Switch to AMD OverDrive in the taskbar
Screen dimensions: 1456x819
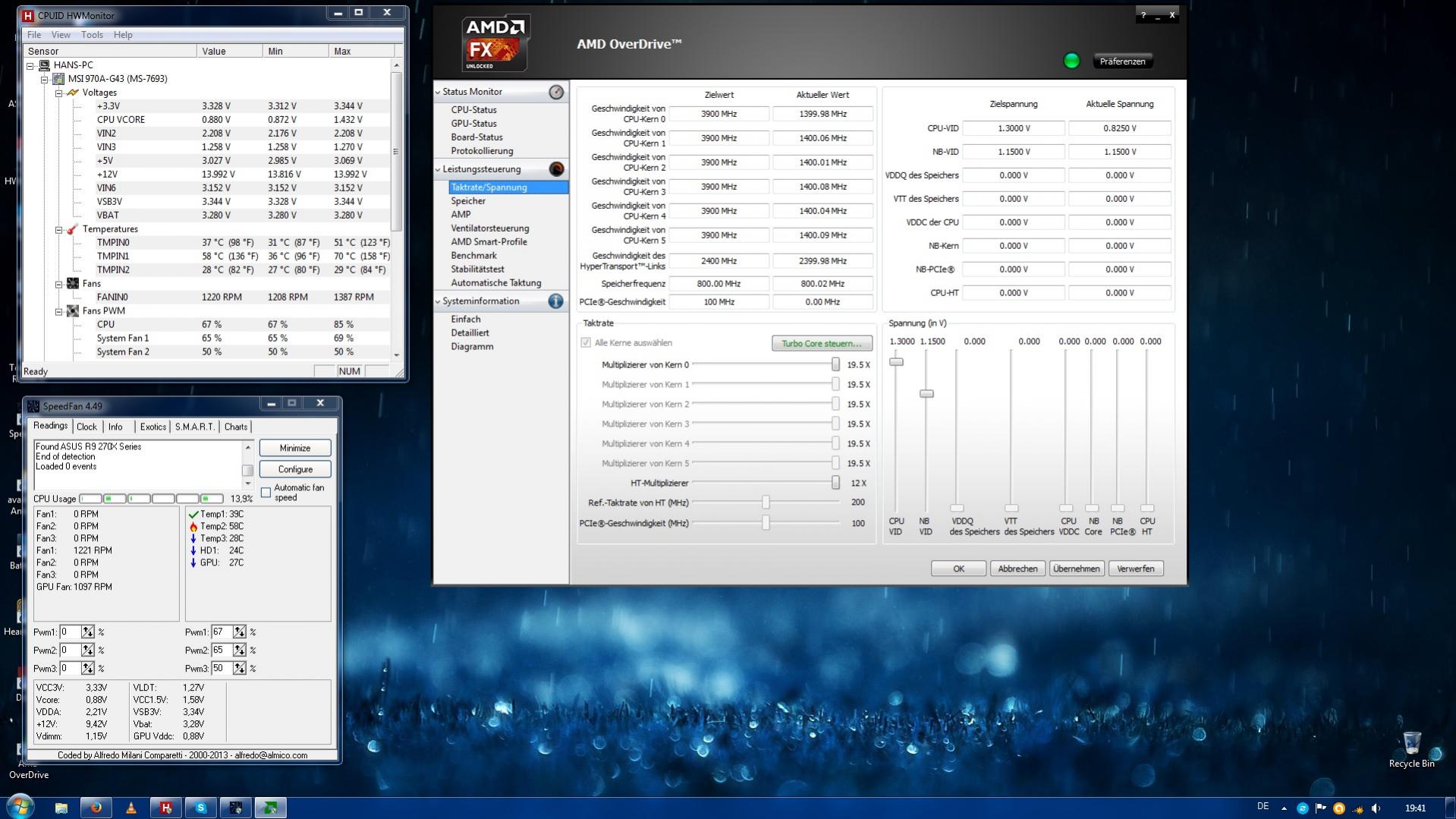pyautogui.click(x=271, y=808)
